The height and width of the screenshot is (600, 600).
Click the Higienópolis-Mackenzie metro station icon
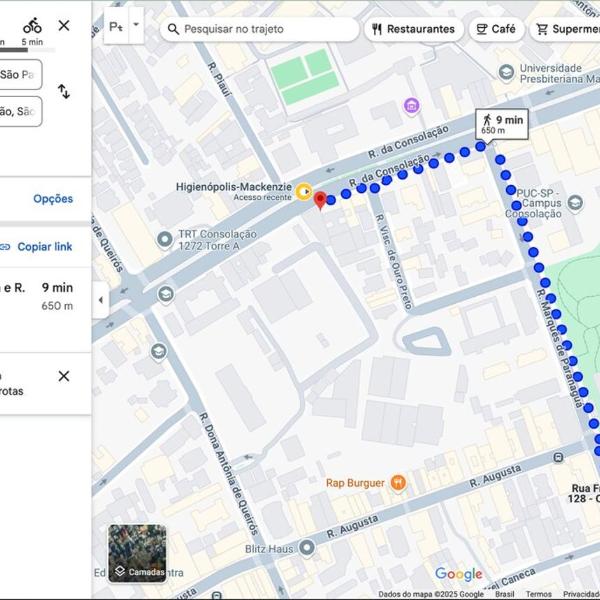[x=304, y=192]
